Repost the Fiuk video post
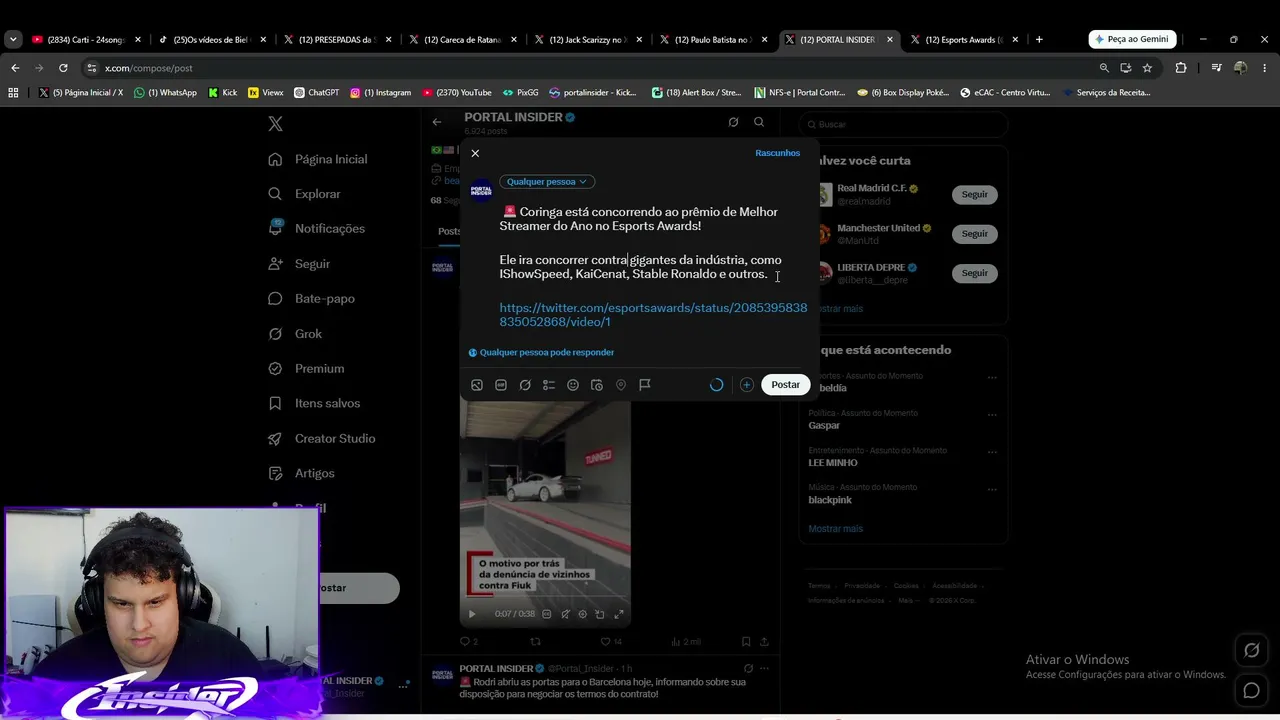1280x720 pixels. [535, 642]
